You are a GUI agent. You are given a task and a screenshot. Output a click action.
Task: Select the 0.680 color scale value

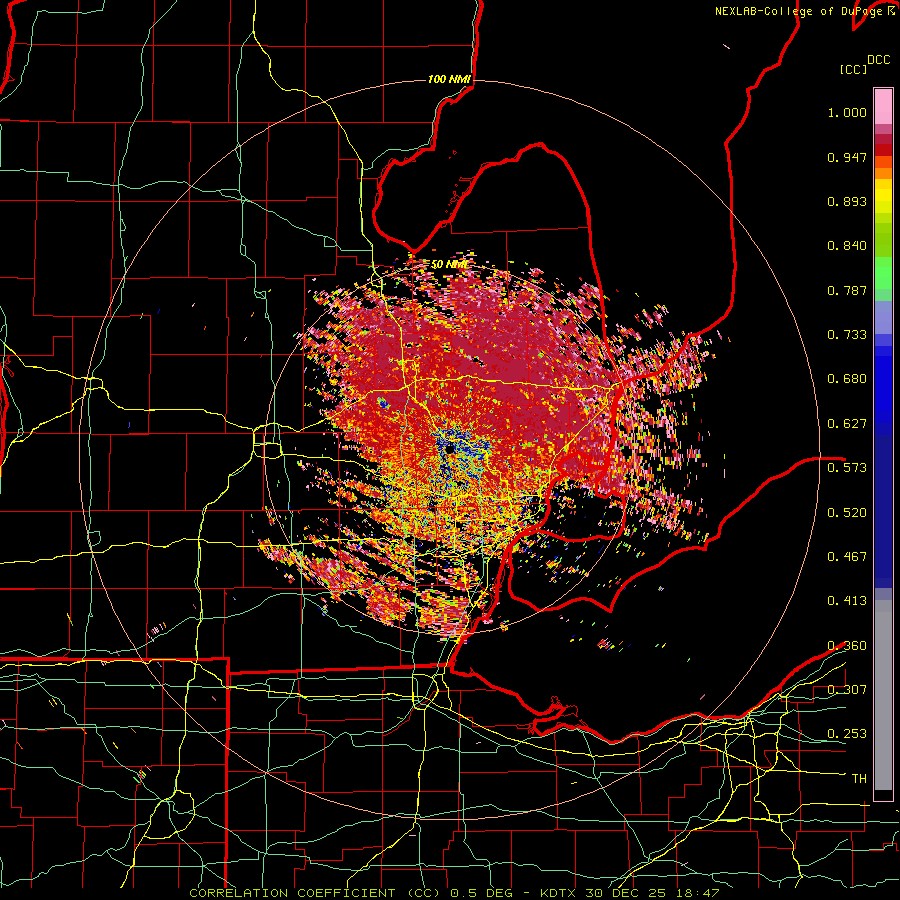tap(847, 379)
